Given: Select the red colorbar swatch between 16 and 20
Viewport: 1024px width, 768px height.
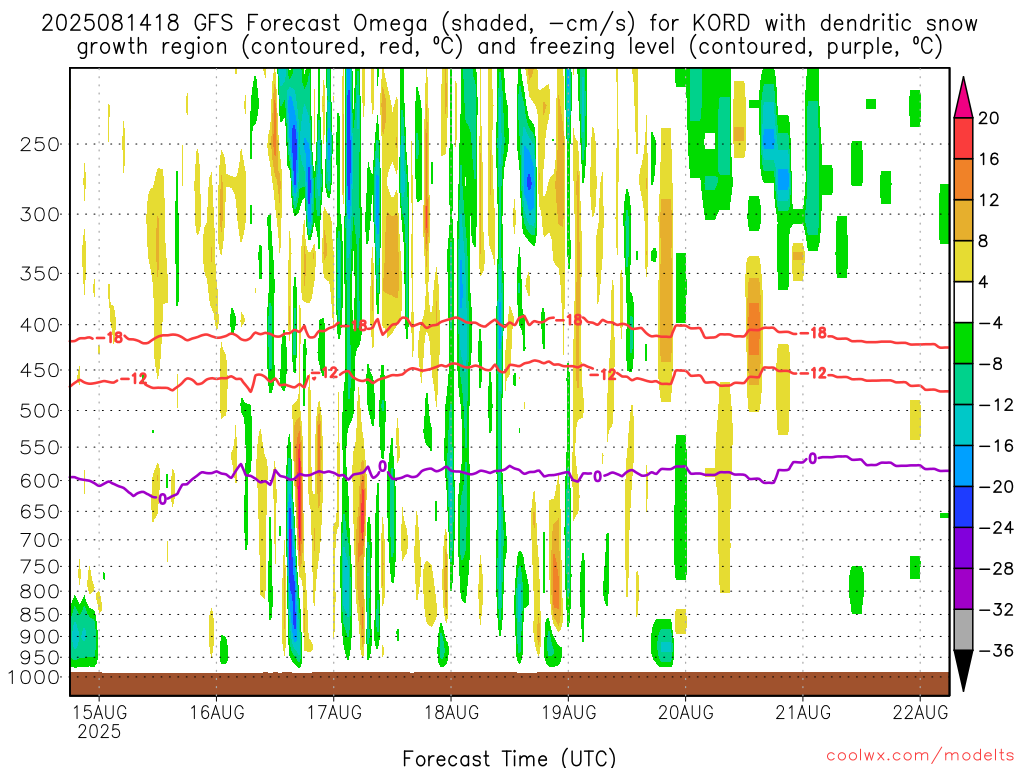Looking at the screenshot, I should pos(963,138).
